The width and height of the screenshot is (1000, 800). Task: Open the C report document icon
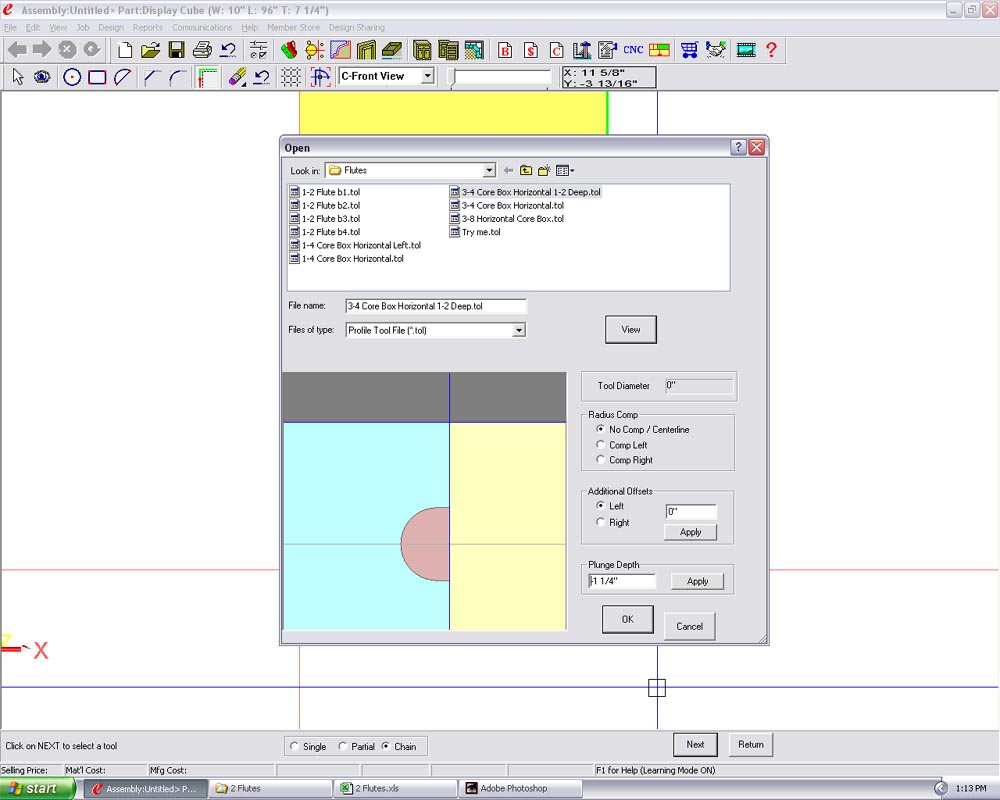[x=556, y=50]
